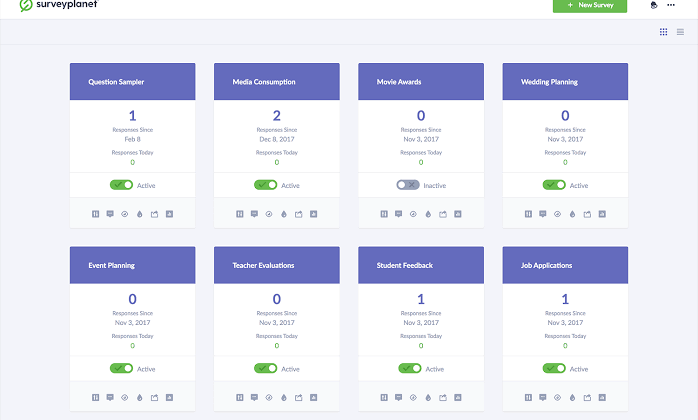Screen dimensions: 698x420
Task: Click share icon on Media Consumption
Action: pyautogui.click(x=299, y=214)
